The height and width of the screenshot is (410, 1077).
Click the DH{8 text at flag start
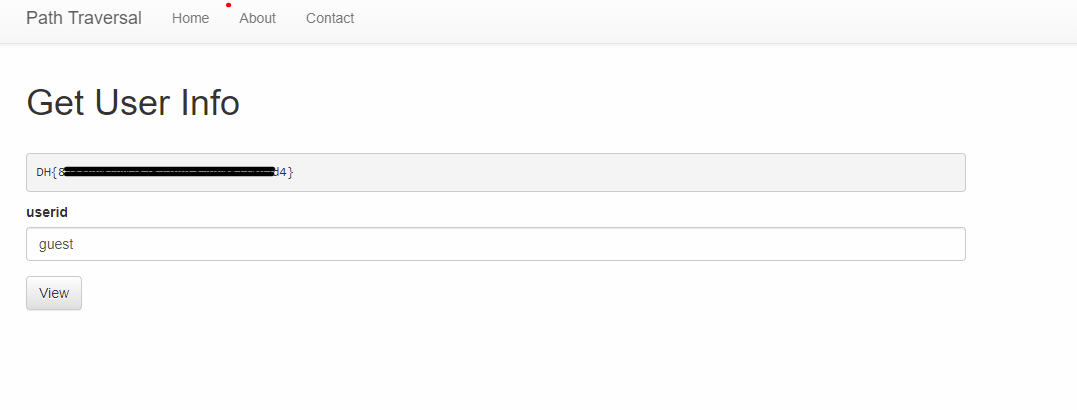50,172
